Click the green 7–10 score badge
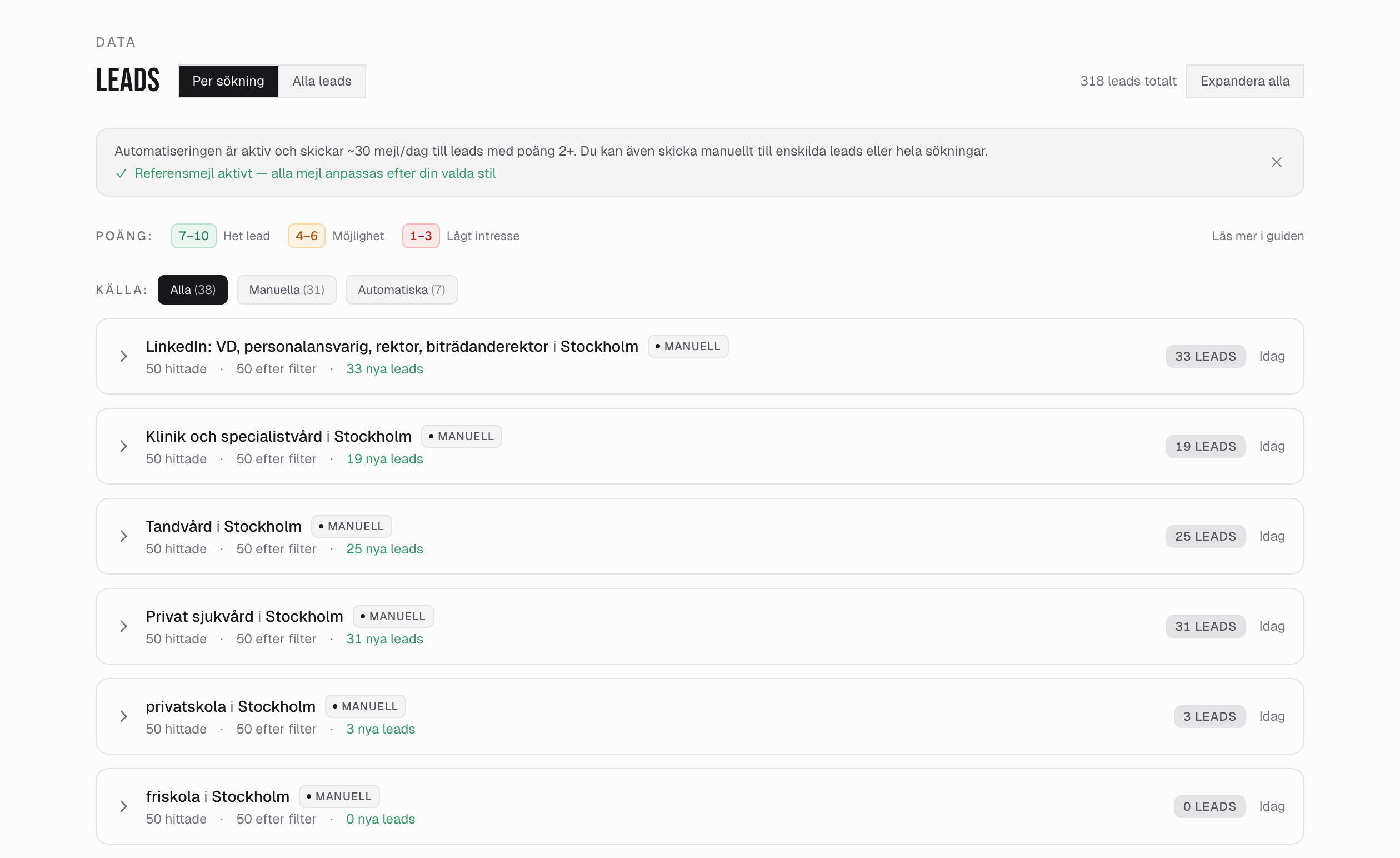This screenshot has height=858, width=1400. (194, 236)
